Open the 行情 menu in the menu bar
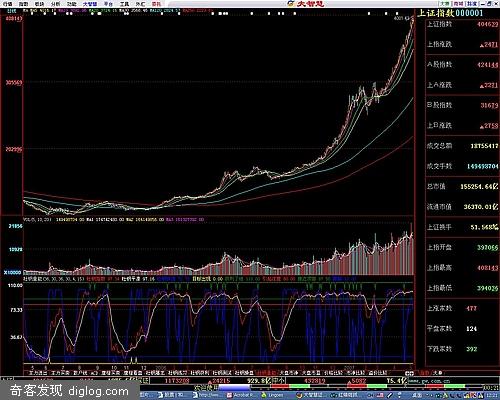500x400 pixels. coord(7,4)
